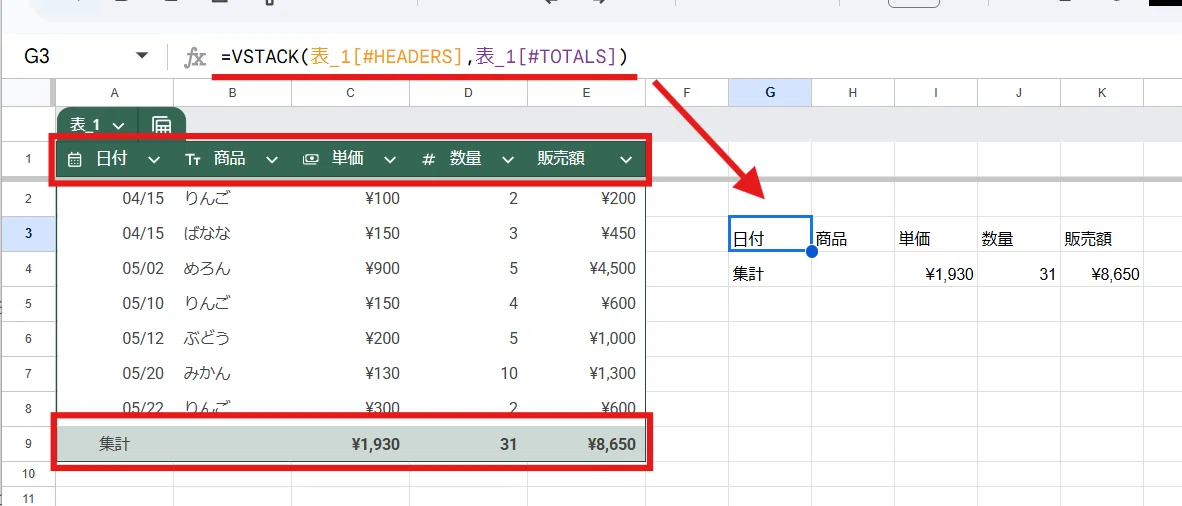The height and width of the screenshot is (506, 1182).
Task: Click the quantity 10 cell
Action: click(x=469, y=374)
